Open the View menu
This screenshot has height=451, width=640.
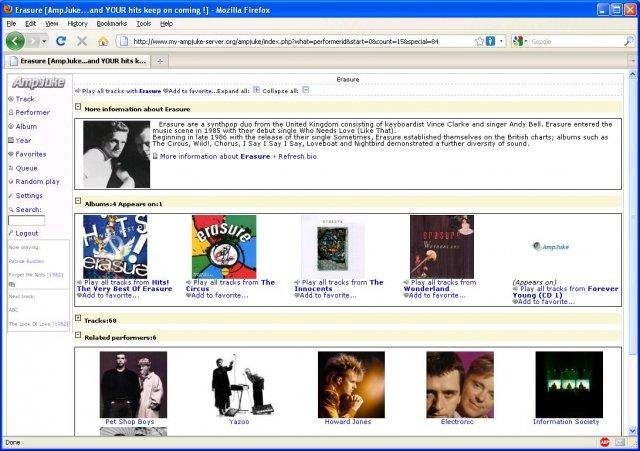pos(51,24)
